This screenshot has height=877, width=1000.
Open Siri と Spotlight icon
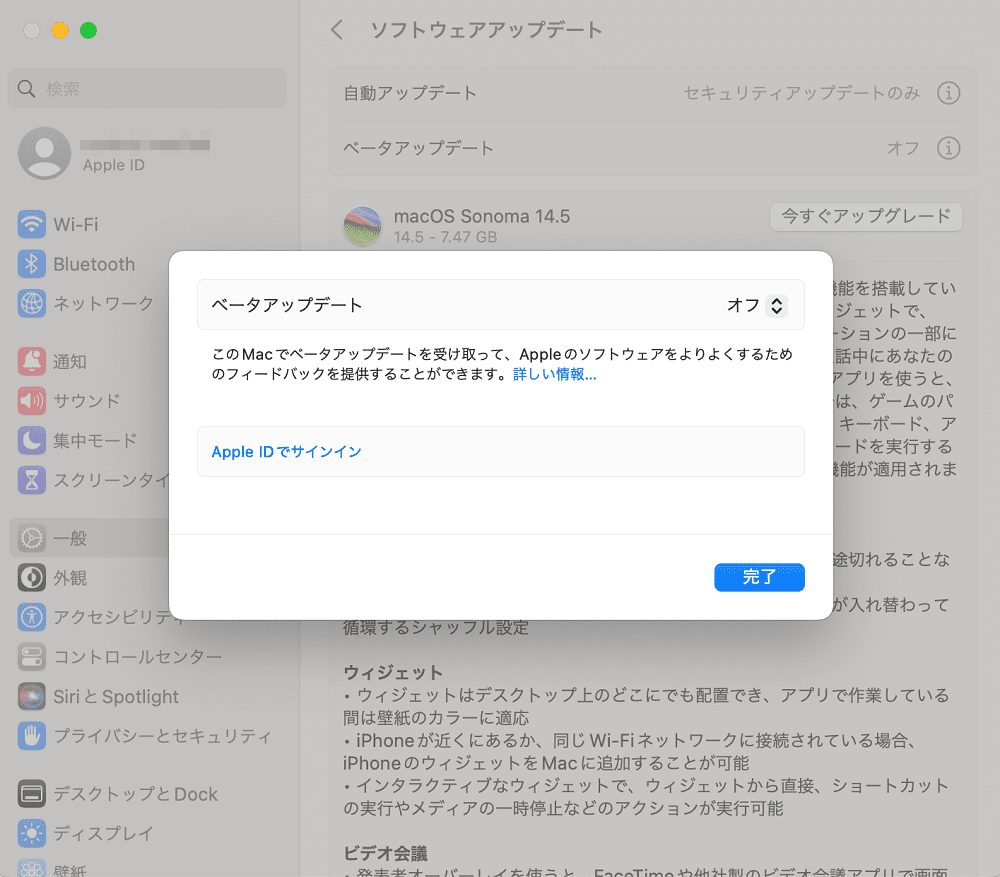[31, 696]
